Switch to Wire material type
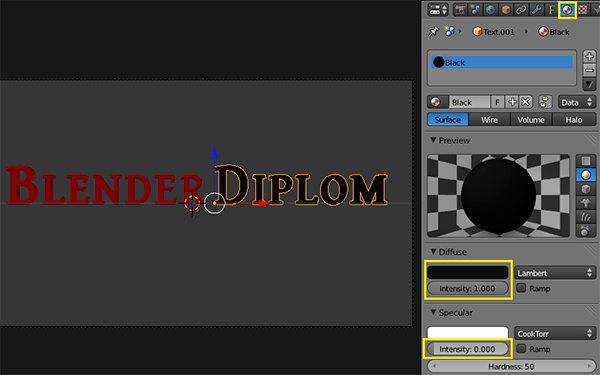This screenshot has height=375, width=600. click(489, 120)
